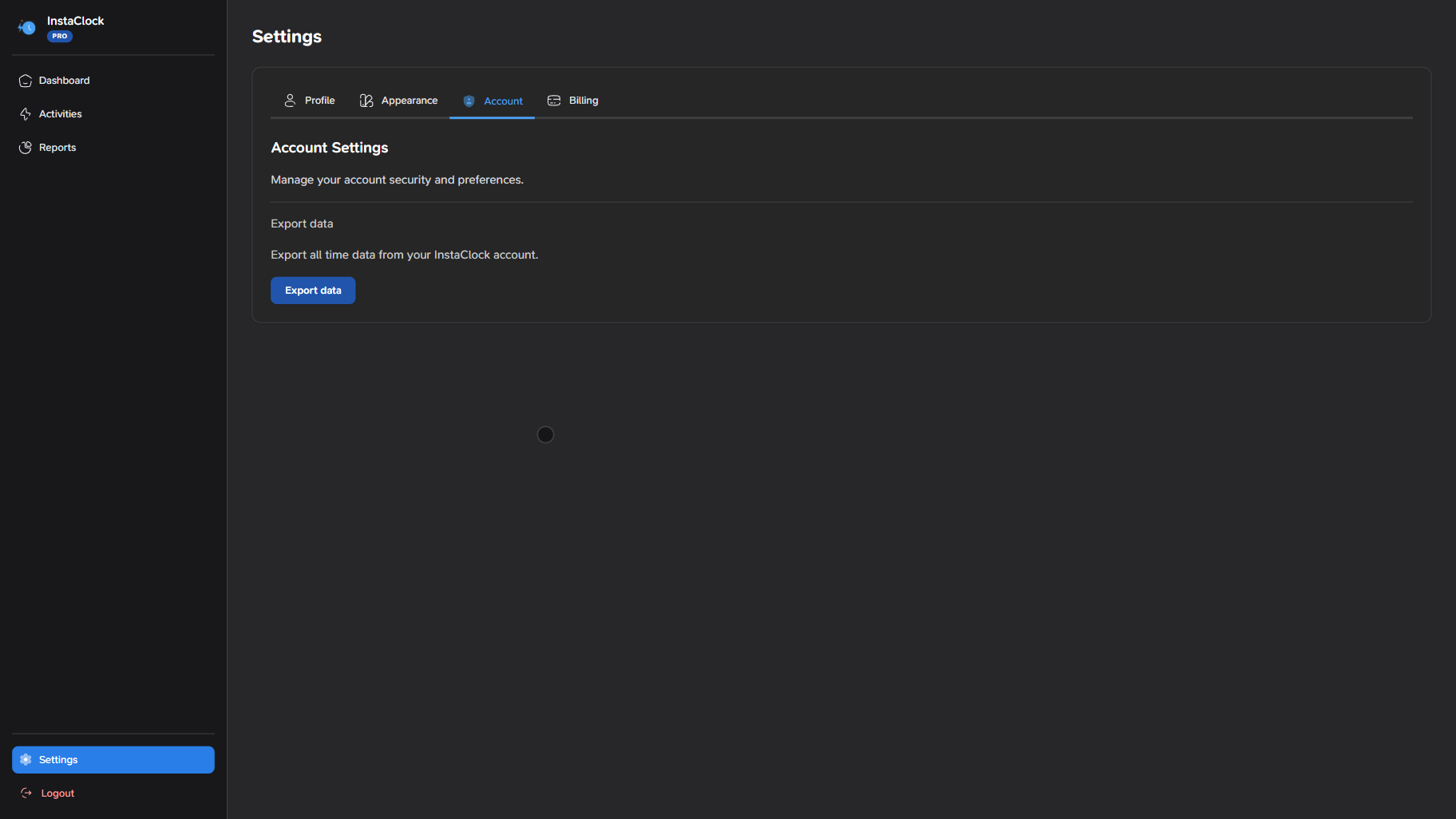Open the Appearance tab
The height and width of the screenshot is (819, 1456).
pos(409,100)
